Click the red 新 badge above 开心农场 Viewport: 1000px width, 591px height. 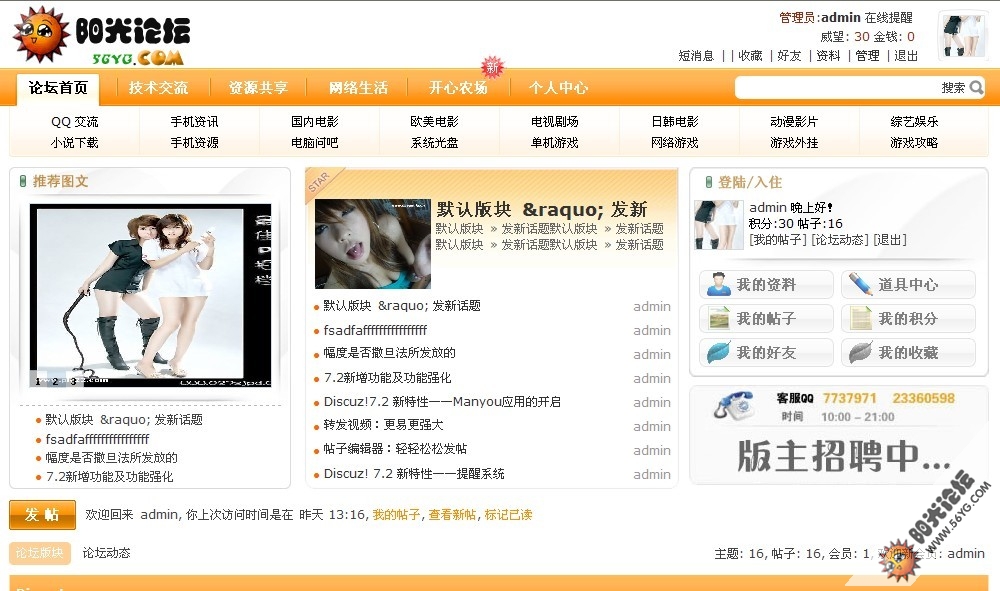tap(492, 67)
